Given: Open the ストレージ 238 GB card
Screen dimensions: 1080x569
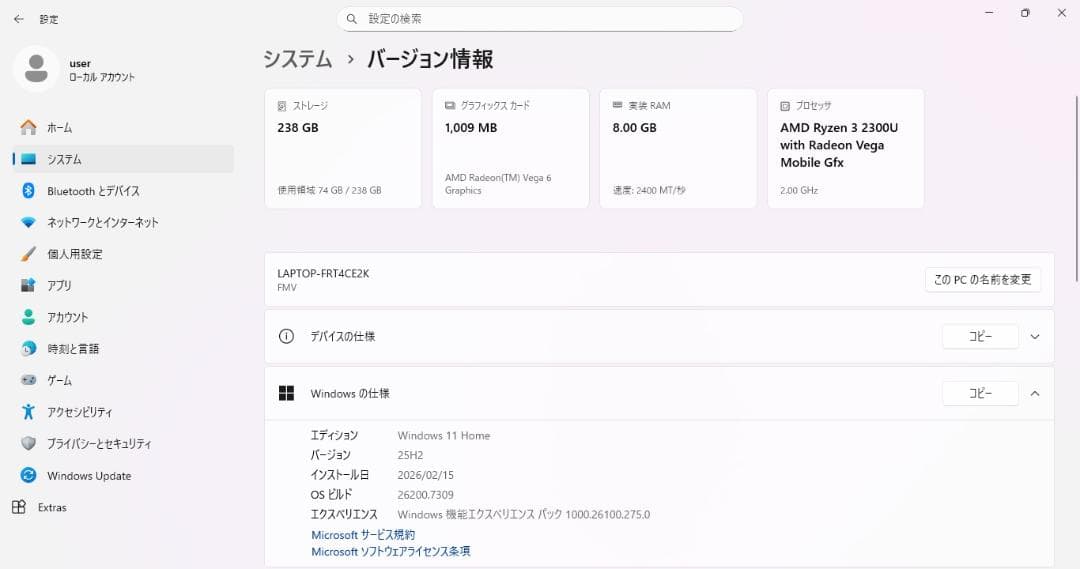Looking at the screenshot, I should [343, 148].
